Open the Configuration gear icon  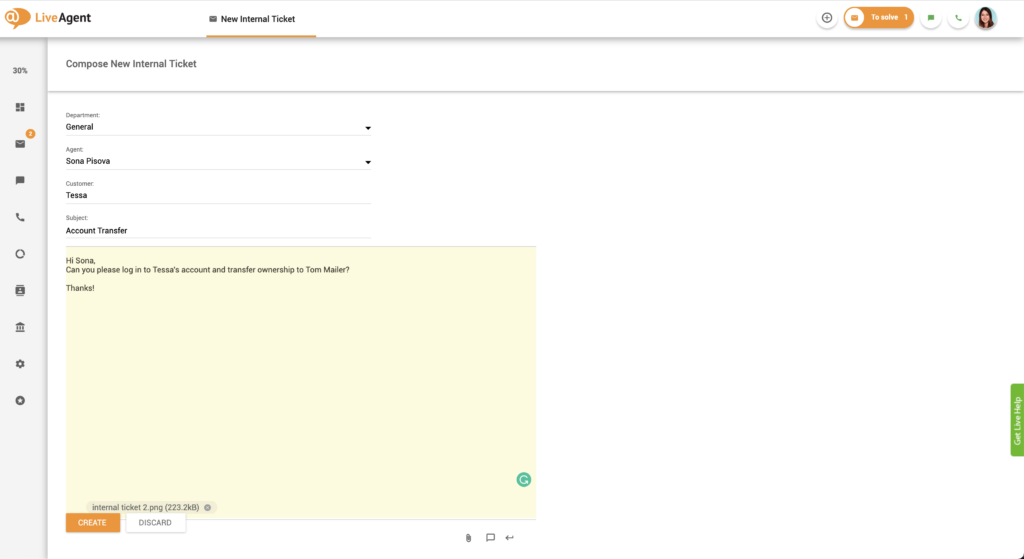[20, 364]
